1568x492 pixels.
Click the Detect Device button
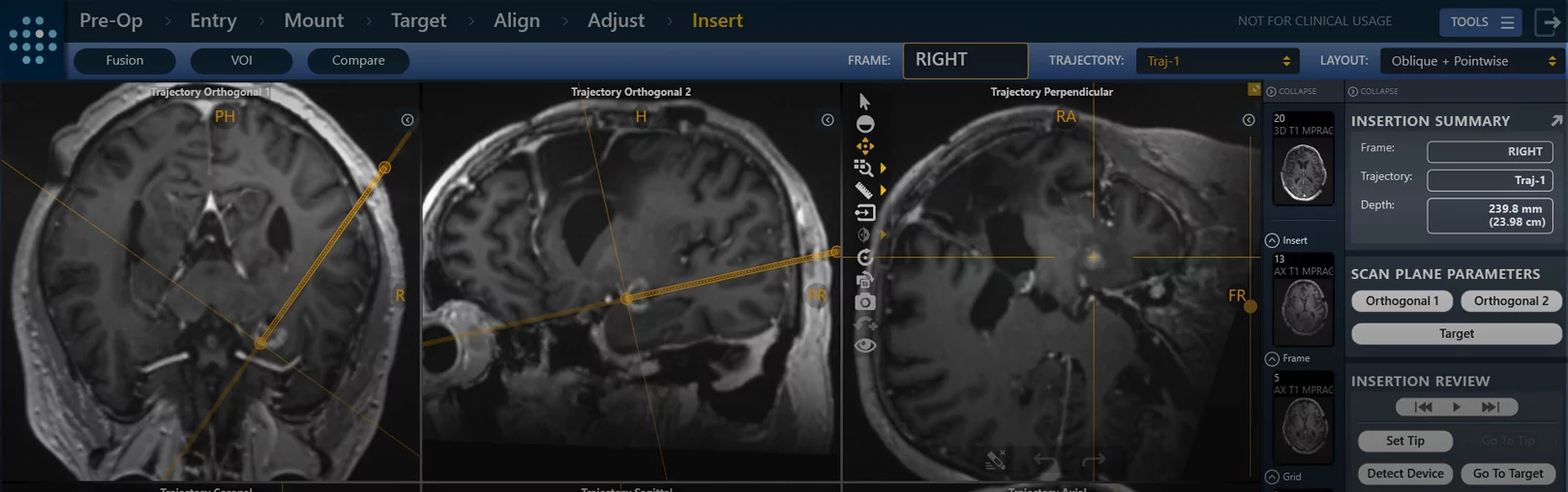pos(1405,474)
